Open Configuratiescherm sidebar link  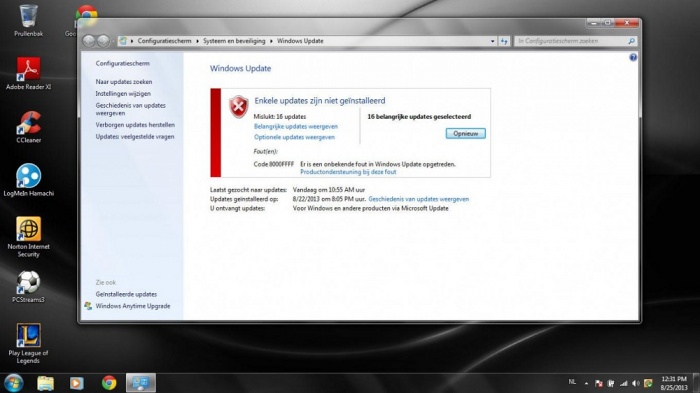[x=122, y=63]
